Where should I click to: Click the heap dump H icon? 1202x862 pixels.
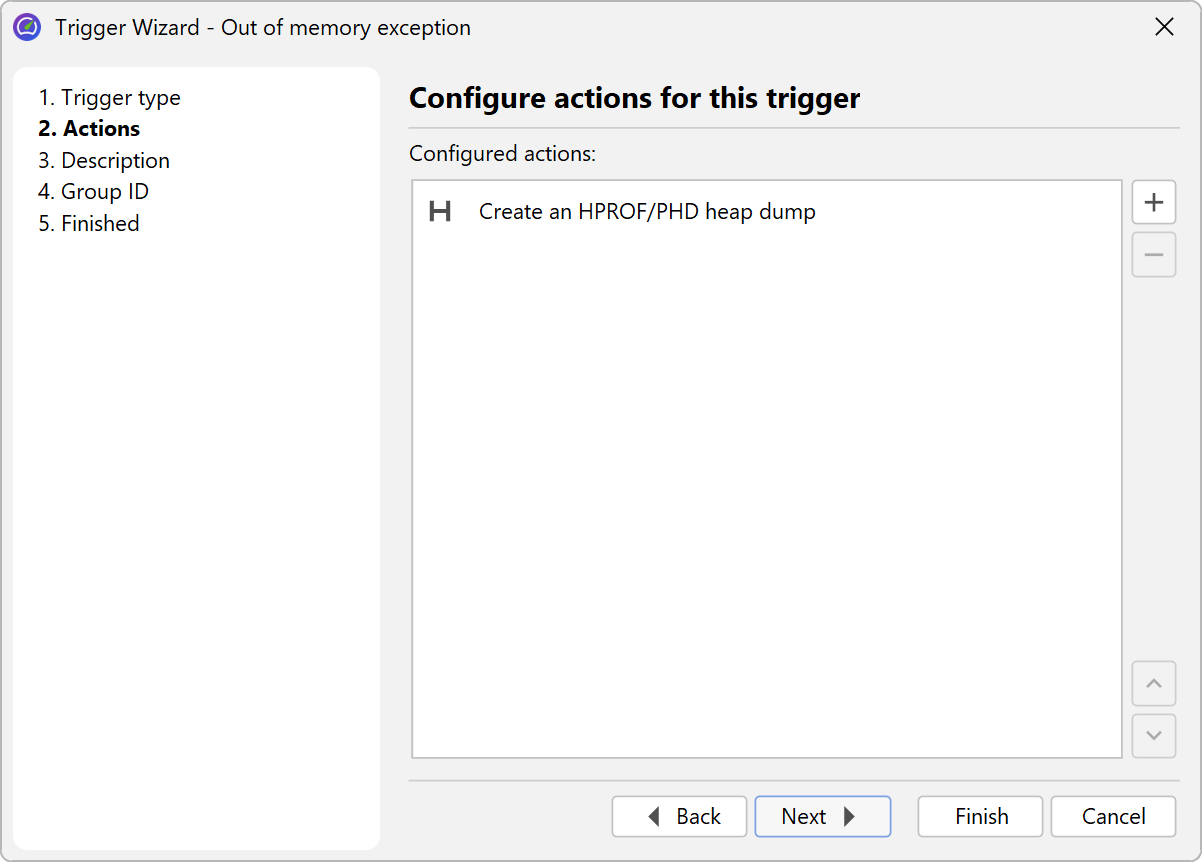440,212
